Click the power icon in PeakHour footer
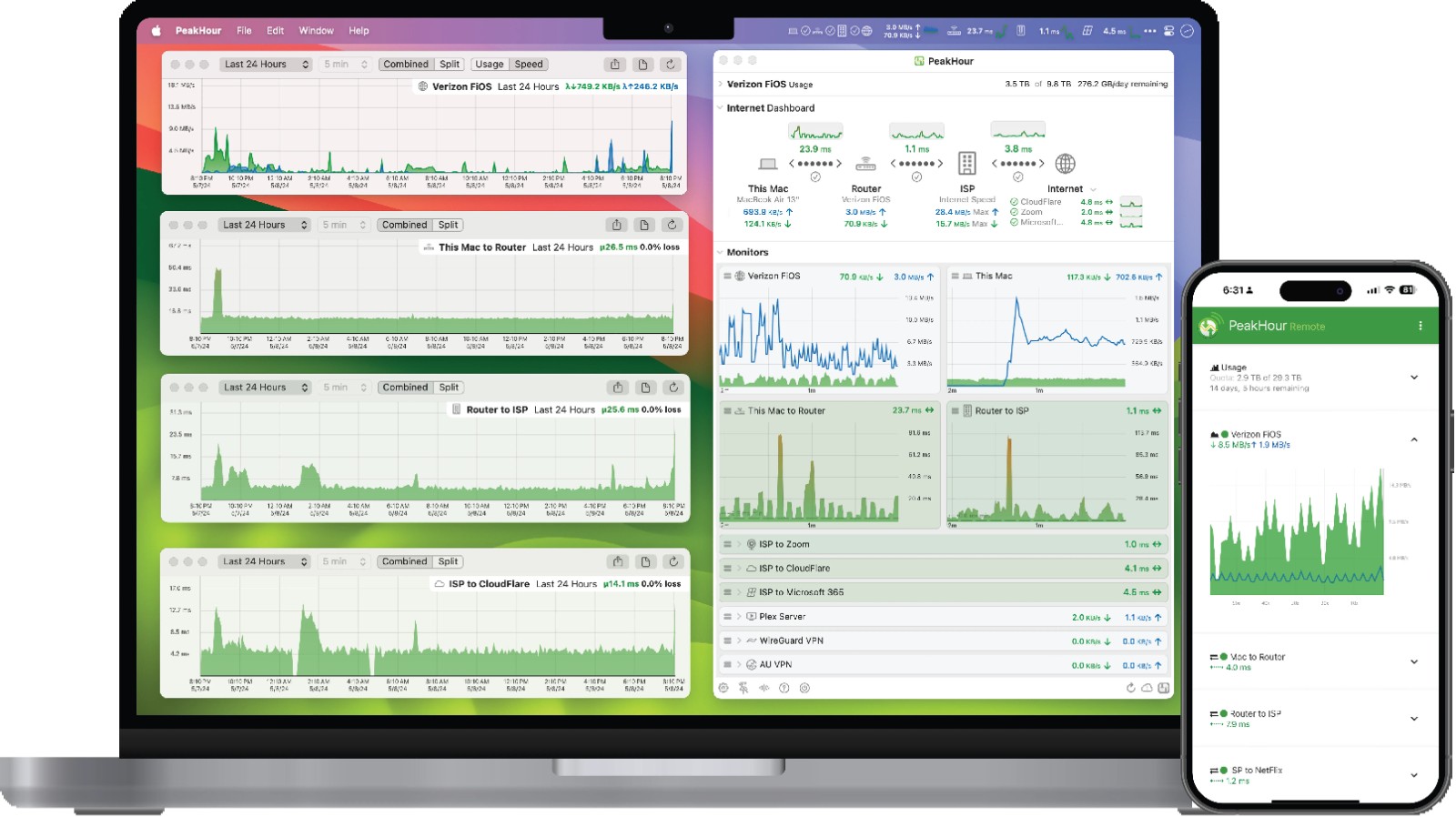 [804, 689]
